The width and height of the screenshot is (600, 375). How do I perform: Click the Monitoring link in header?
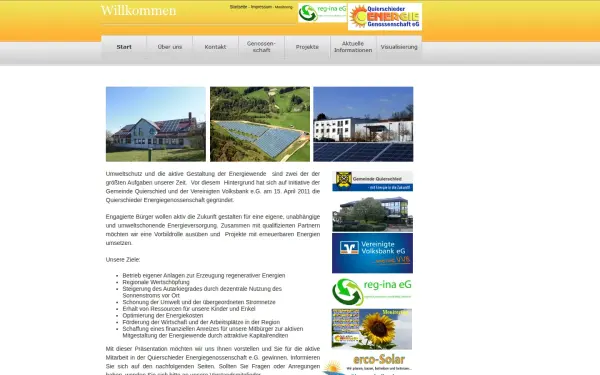pos(284,7)
